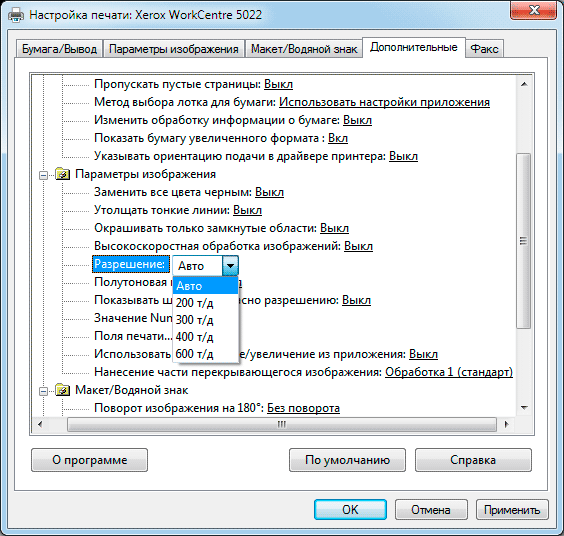This screenshot has height=536, width=564.
Task: Choose 600 т/д resolution option
Action: pos(205,354)
